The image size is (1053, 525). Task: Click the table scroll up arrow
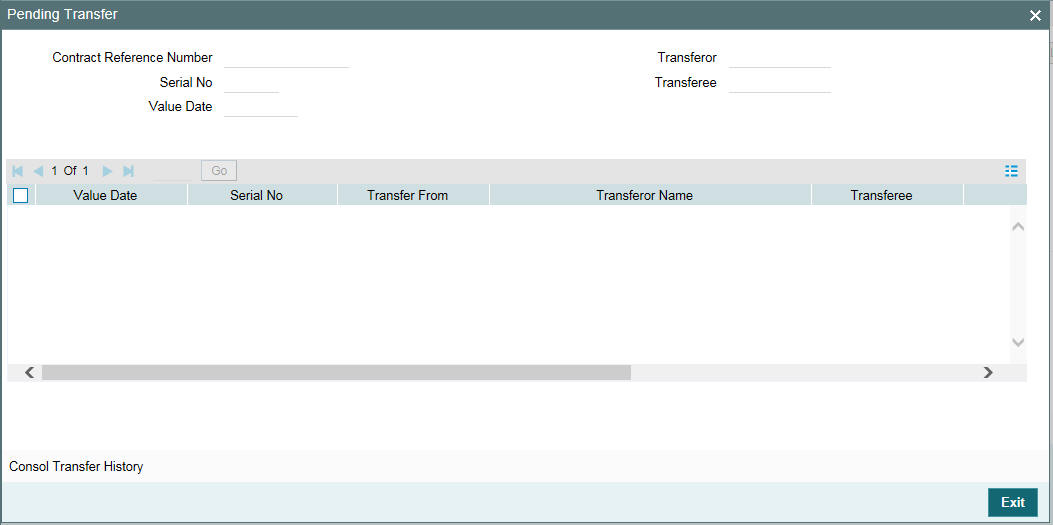[1018, 227]
